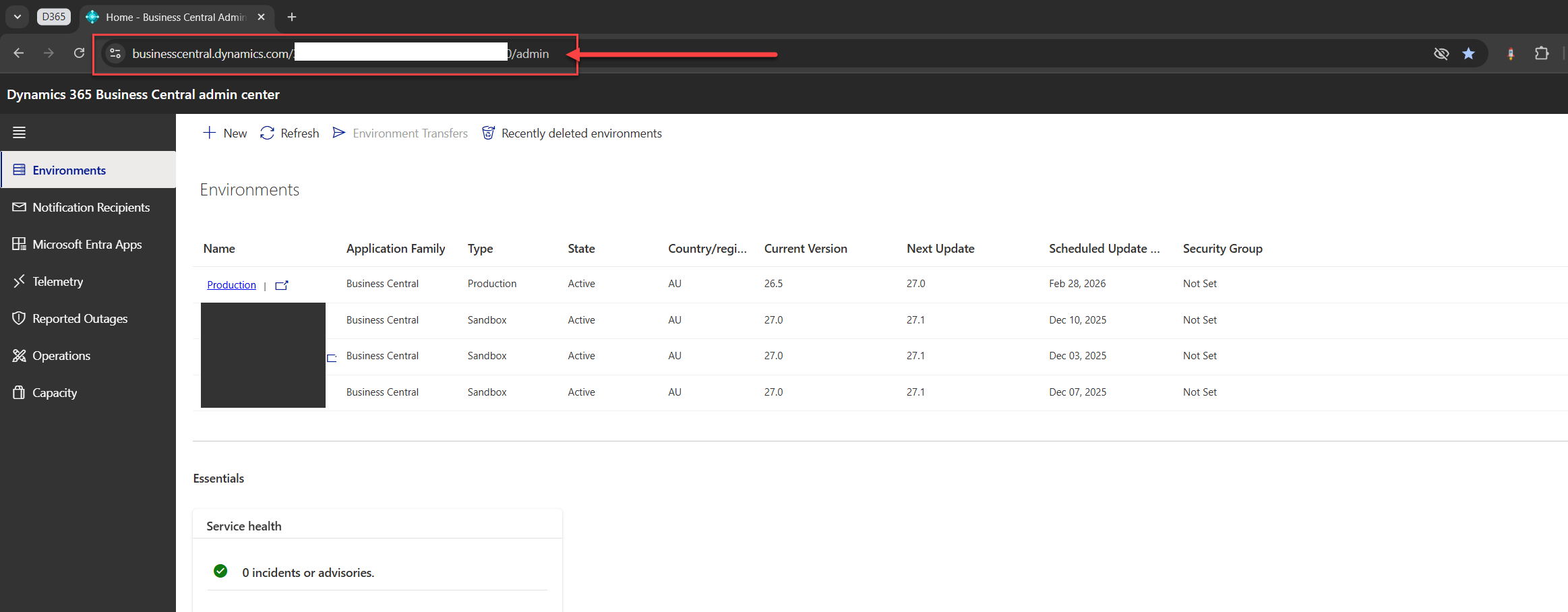Click the 26.5 current version cell
The height and width of the screenshot is (612, 1568).
coord(773,283)
